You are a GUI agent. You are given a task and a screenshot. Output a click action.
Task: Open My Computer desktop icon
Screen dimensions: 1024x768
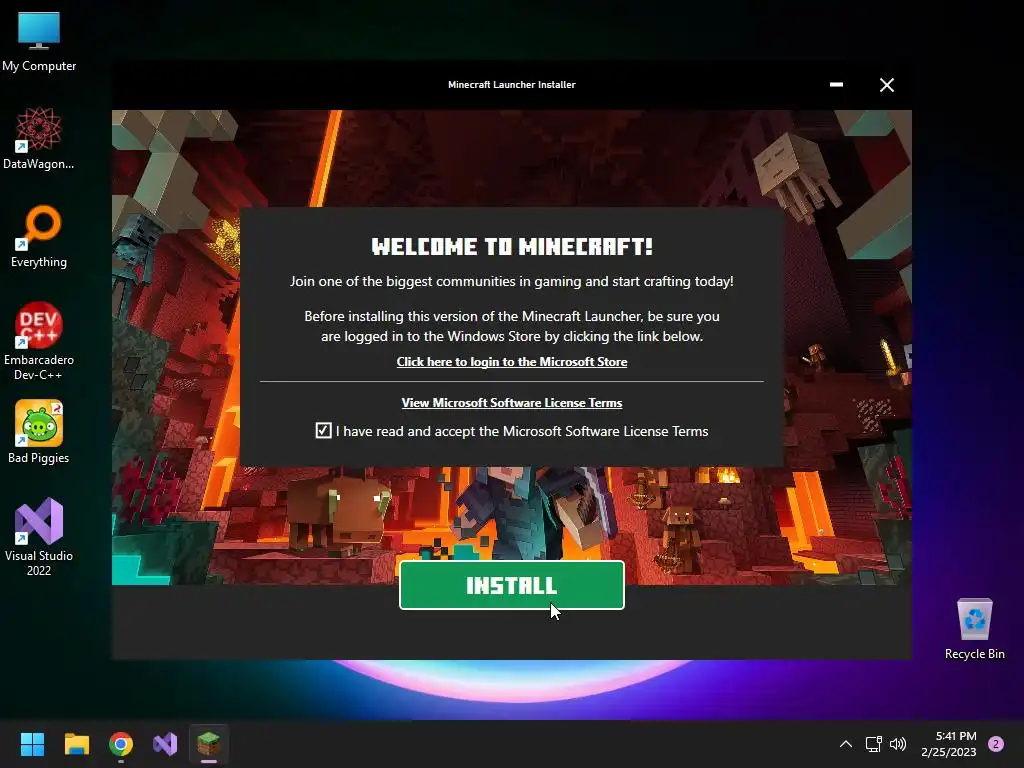[x=39, y=42]
